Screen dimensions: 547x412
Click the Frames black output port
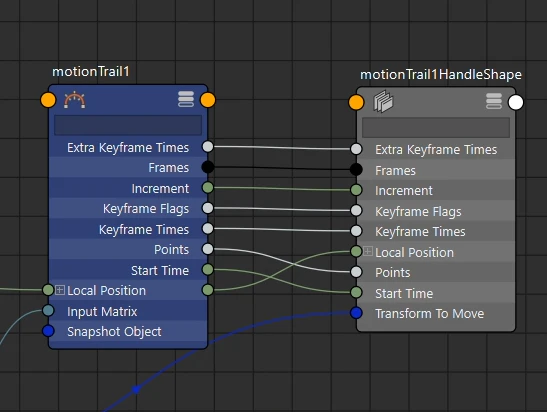208,167
